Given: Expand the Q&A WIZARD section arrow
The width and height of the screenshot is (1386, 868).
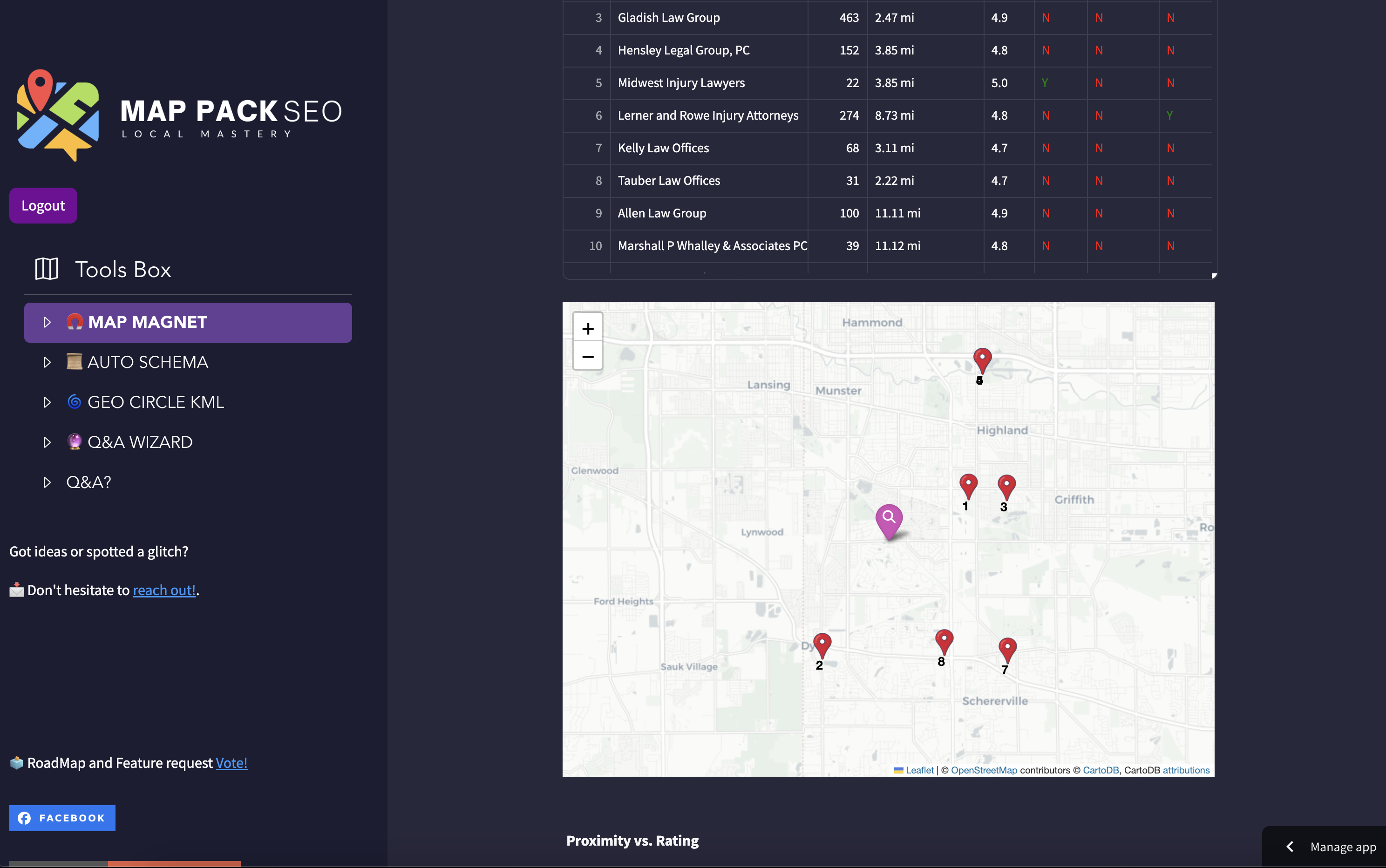Looking at the screenshot, I should click(47, 442).
